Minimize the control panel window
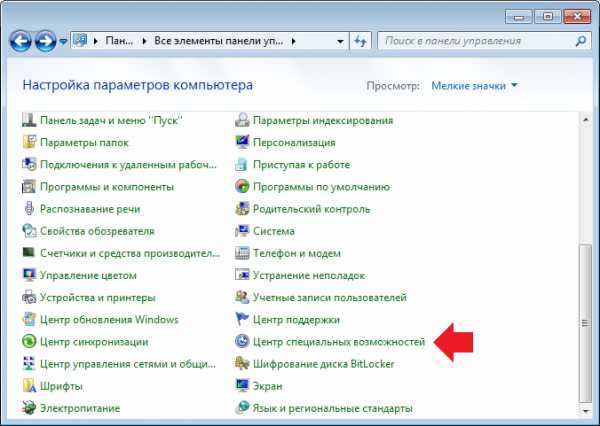 click(518, 17)
